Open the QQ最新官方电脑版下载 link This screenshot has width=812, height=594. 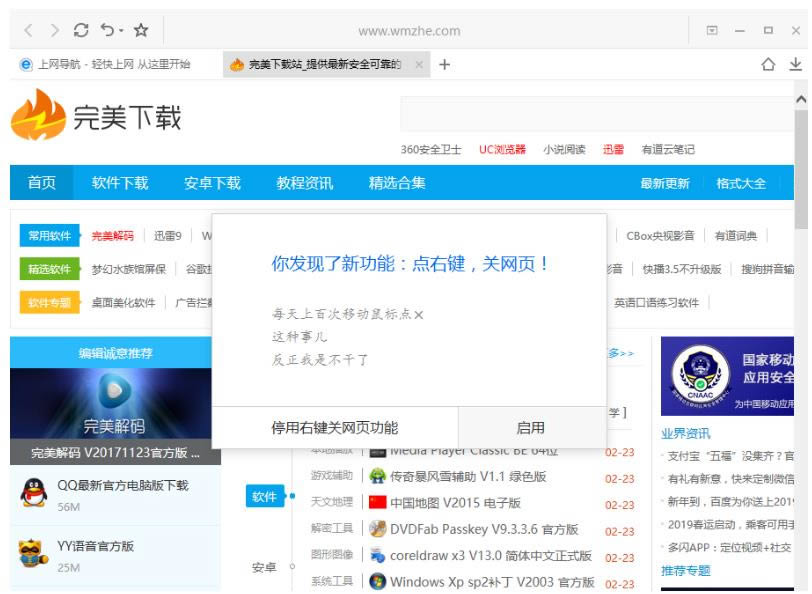coord(123,485)
